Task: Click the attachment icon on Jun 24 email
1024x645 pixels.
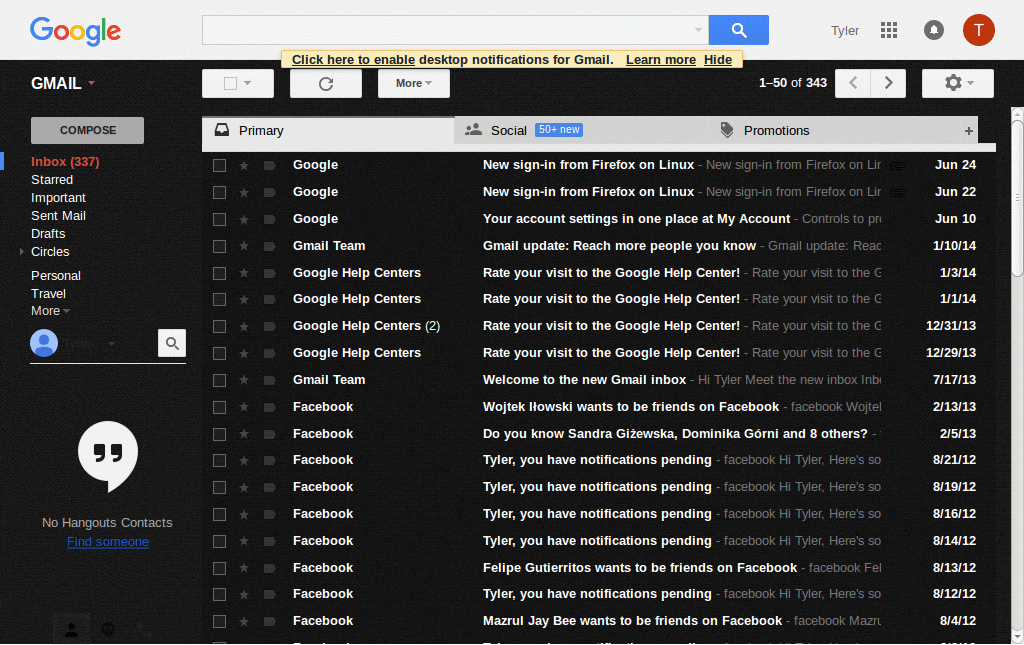Action: [x=898, y=166]
